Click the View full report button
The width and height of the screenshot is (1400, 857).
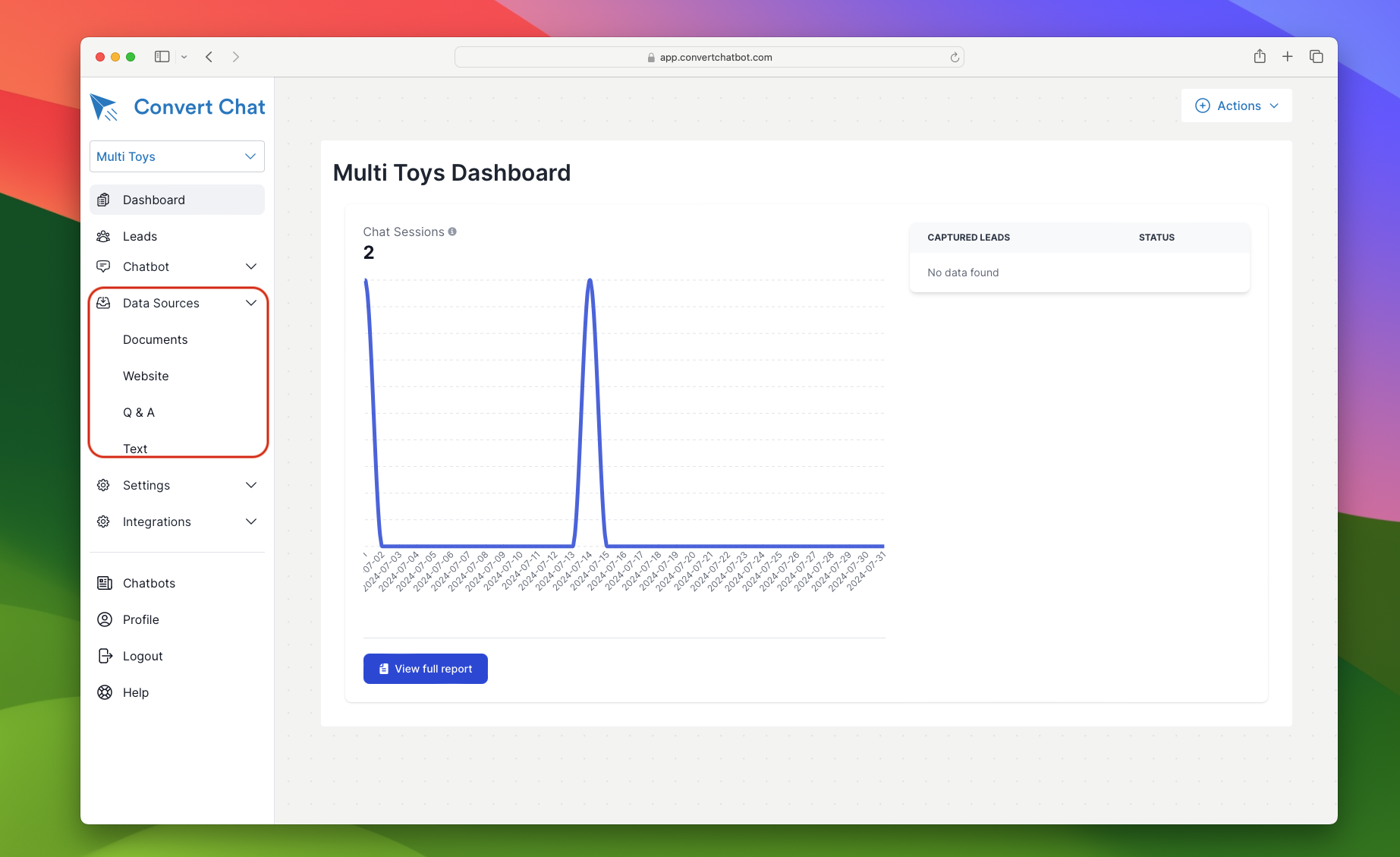click(x=425, y=669)
